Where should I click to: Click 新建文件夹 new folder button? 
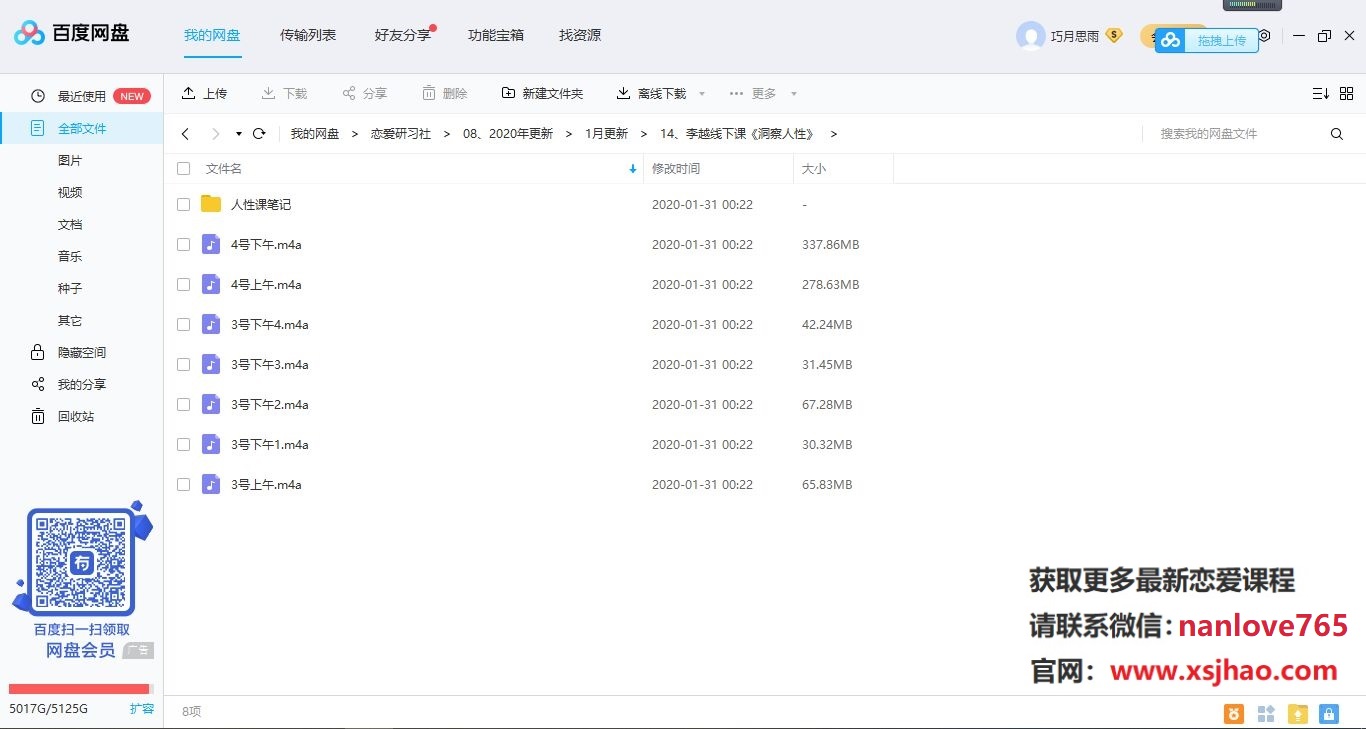542,93
